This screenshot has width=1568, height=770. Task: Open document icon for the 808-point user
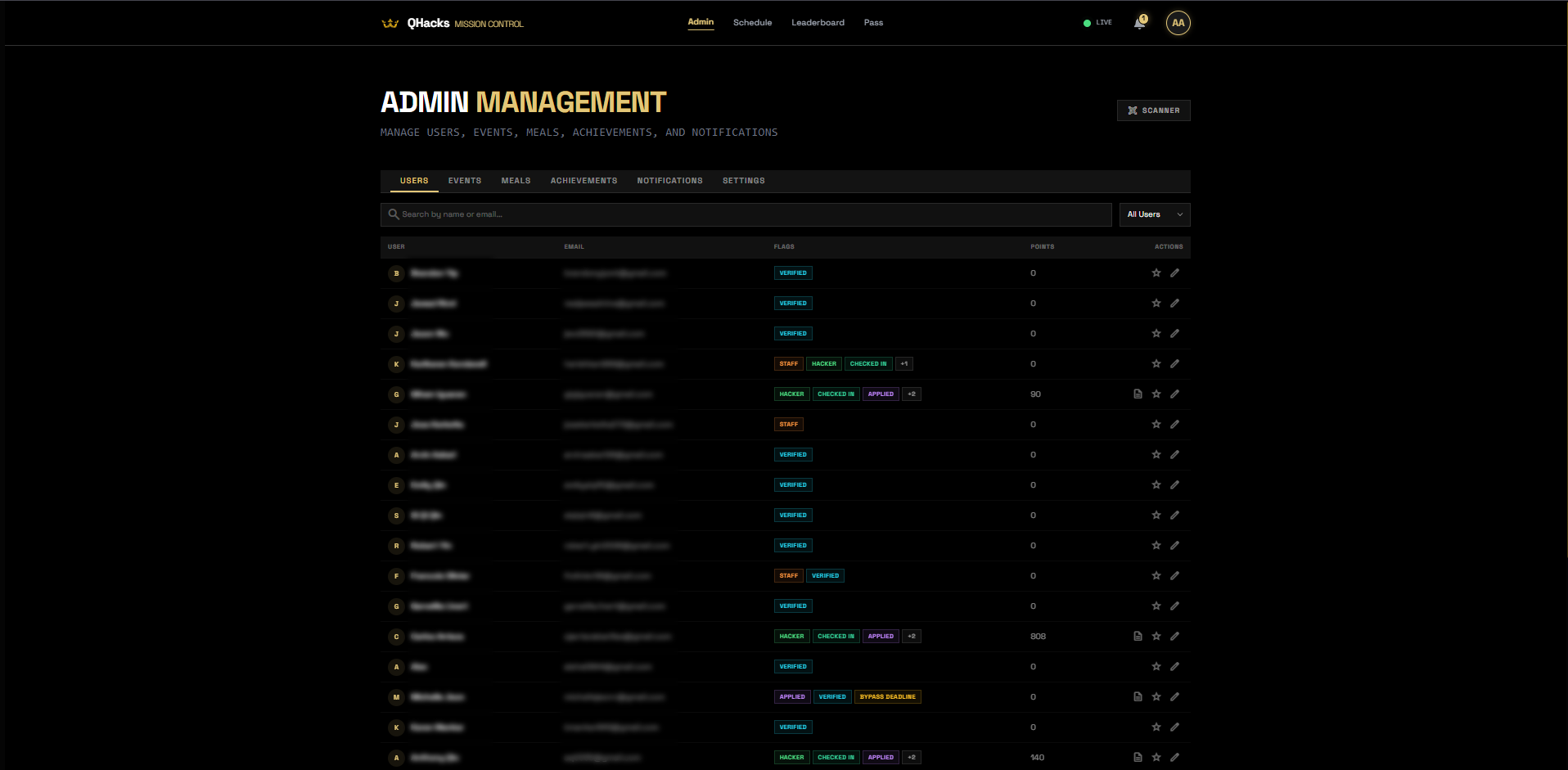(x=1138, y=637)
